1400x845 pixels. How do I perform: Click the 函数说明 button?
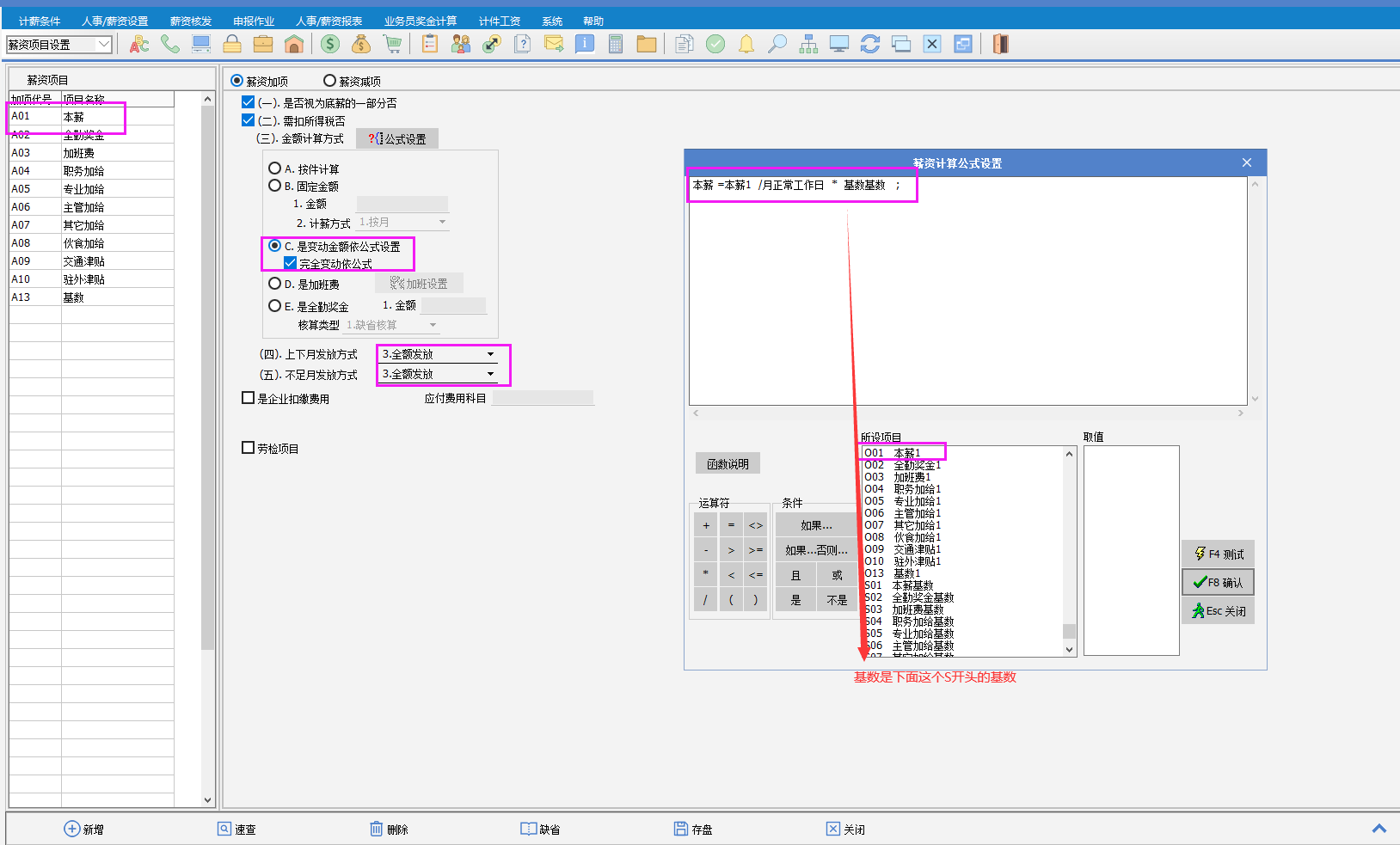(x=728, y=464)
